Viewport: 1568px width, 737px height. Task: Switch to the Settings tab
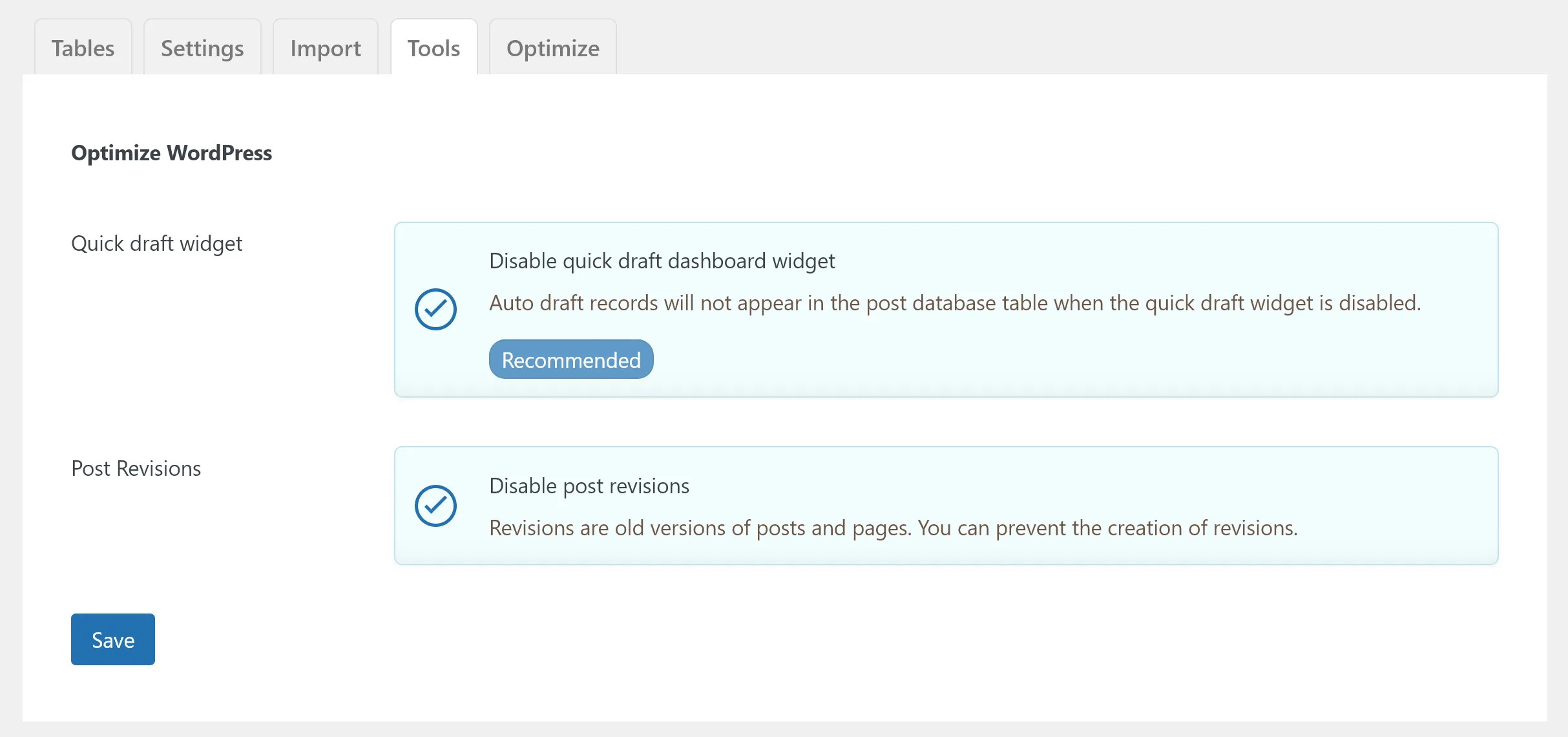click(202, 47)
